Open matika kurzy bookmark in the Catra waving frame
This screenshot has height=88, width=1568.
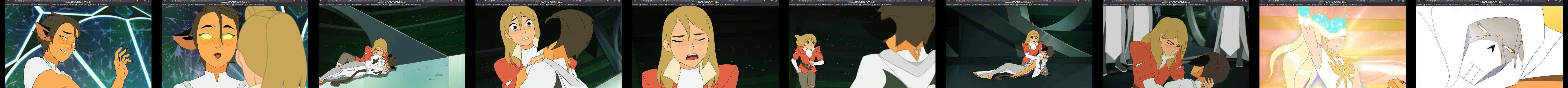tap(102, 5)
